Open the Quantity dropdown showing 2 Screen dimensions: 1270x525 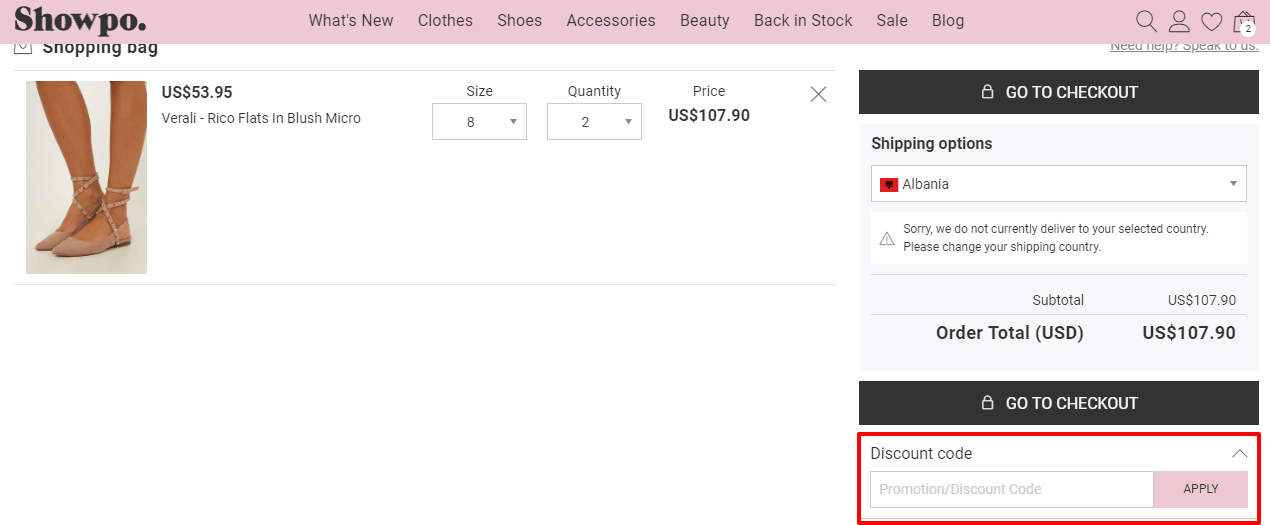(594, 122)
